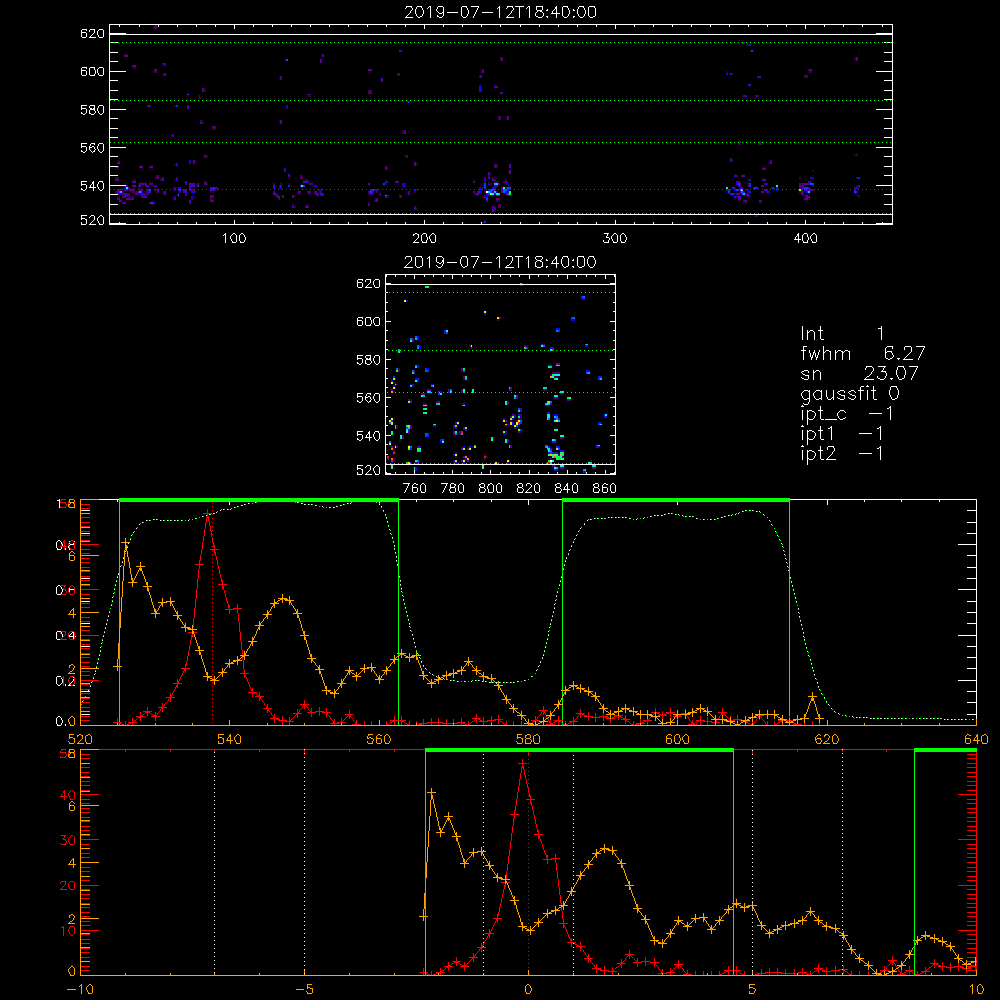Select the 'sn 23.07' readout
The width and height of the screenshot is (1000, 1000).
(x=859, y=373)
